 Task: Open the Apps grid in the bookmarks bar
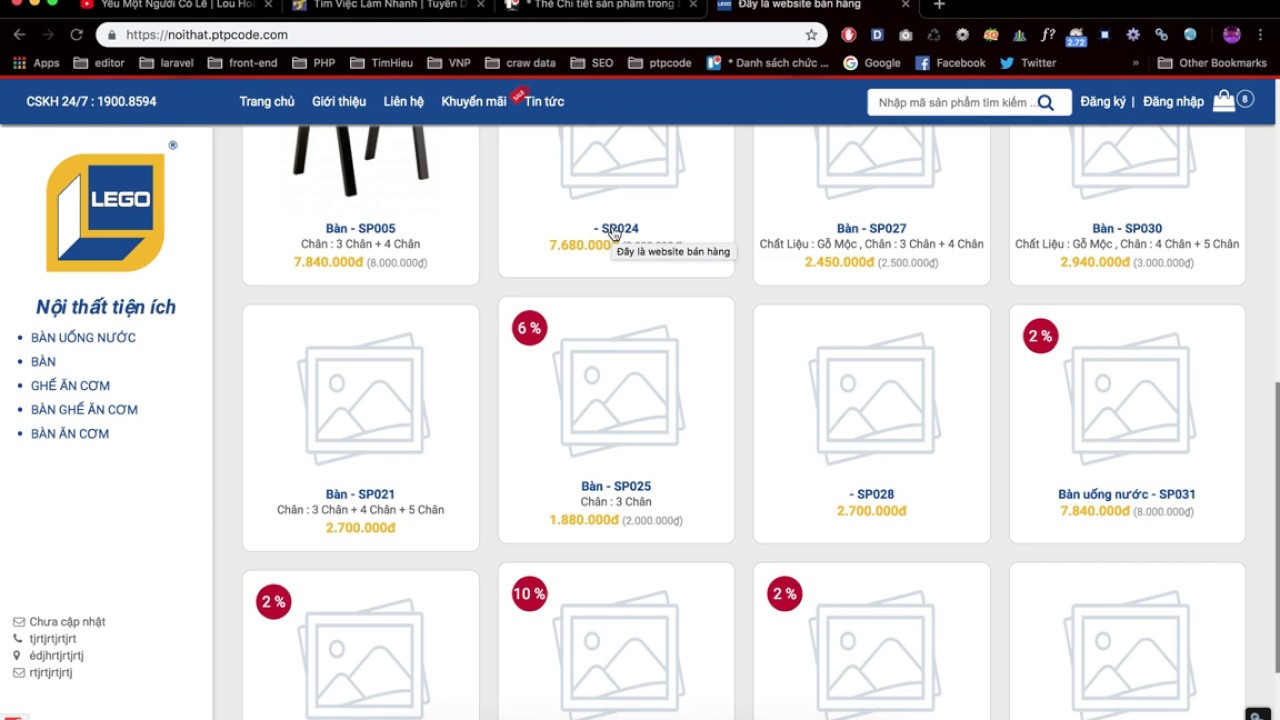[x=36, y=63]
